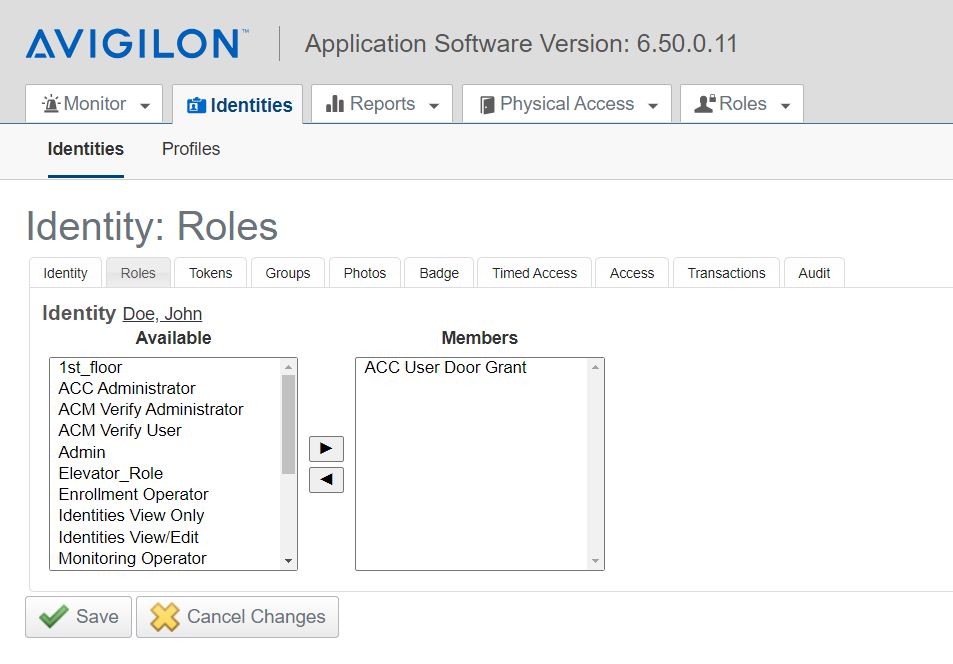Click the Physical Access door icon

pos(487,105)
